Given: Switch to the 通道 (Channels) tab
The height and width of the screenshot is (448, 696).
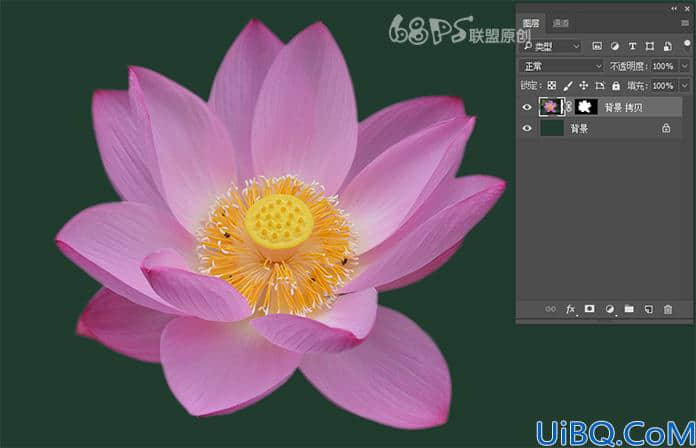Looking at the screenshot, I should click(x=561, y=23).
